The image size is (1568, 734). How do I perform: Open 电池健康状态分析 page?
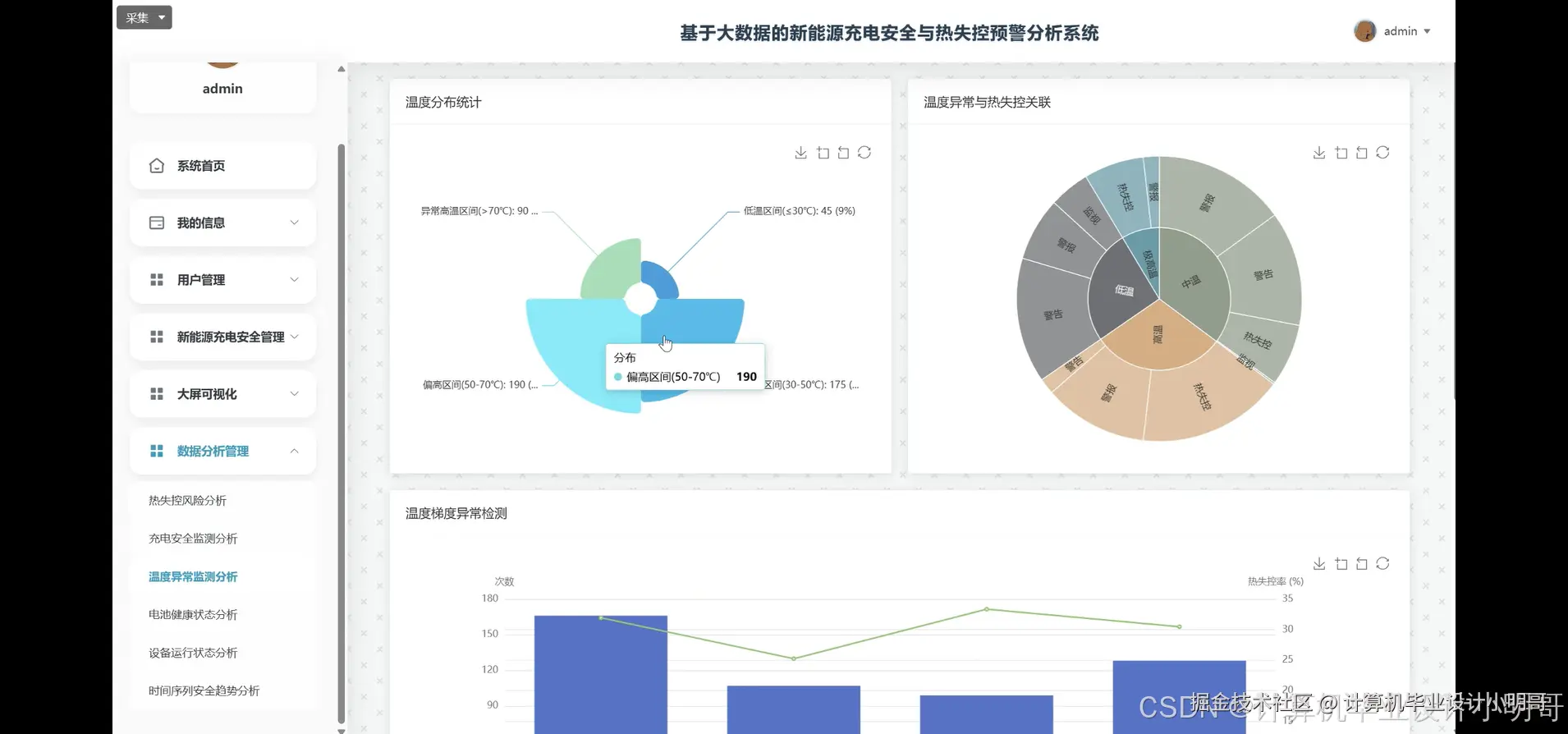[193, 615]
